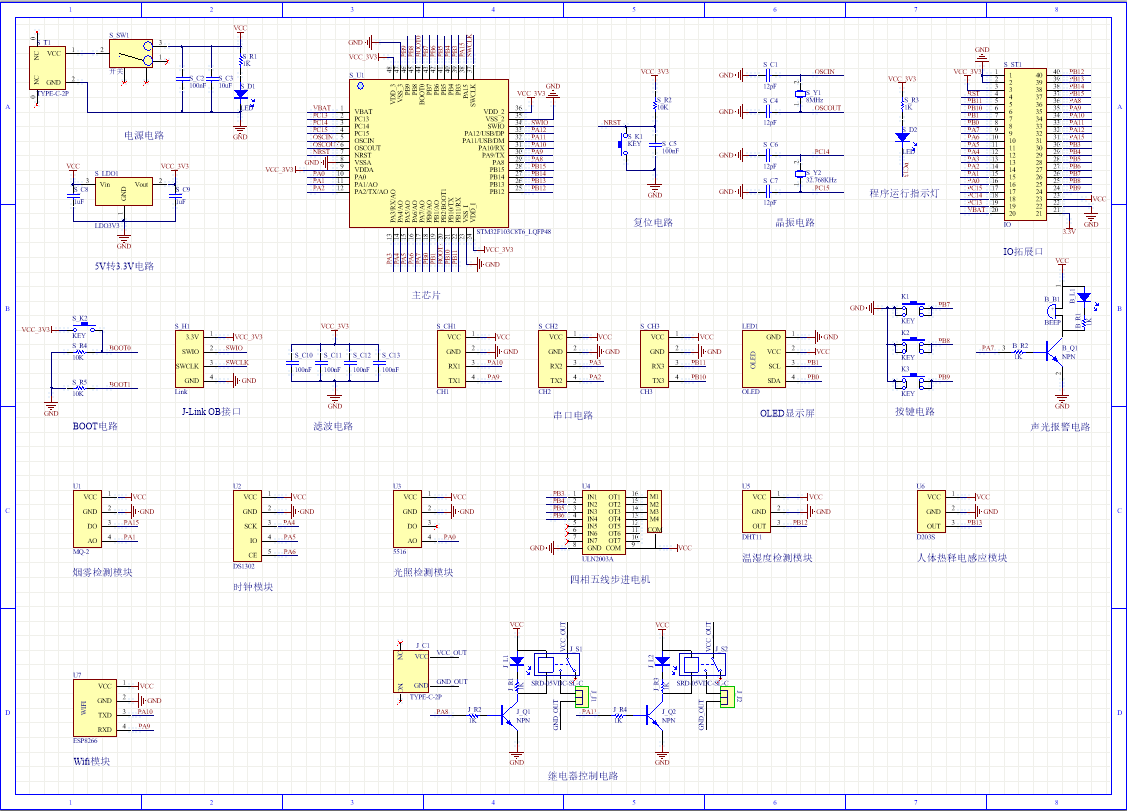
Task: Click the '声光报警电路' label
Action: 1060,426
